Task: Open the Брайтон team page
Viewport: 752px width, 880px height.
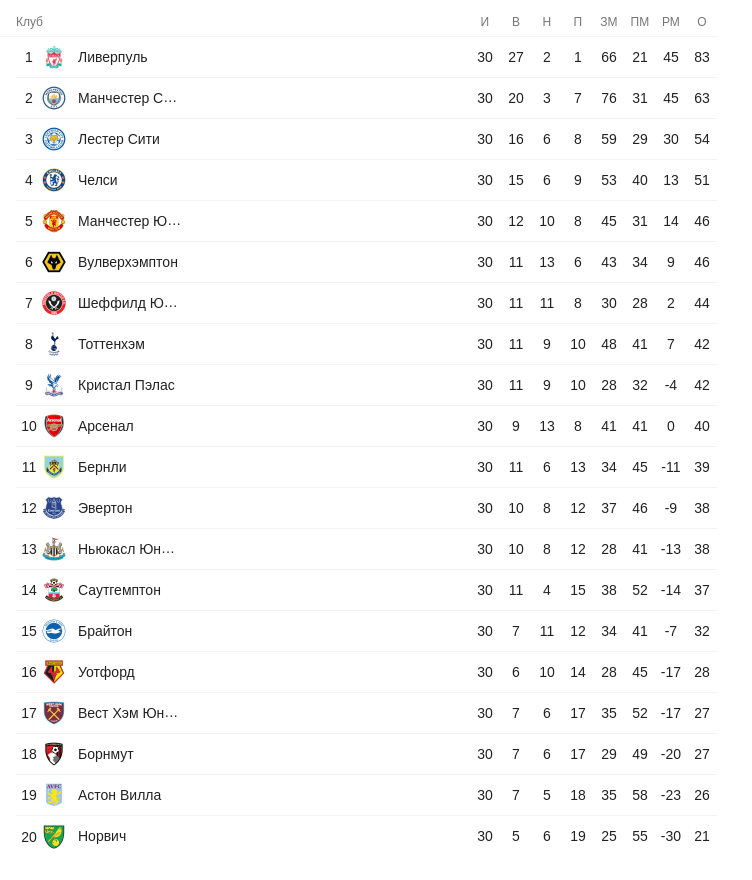Action: (x=105, y=631)
